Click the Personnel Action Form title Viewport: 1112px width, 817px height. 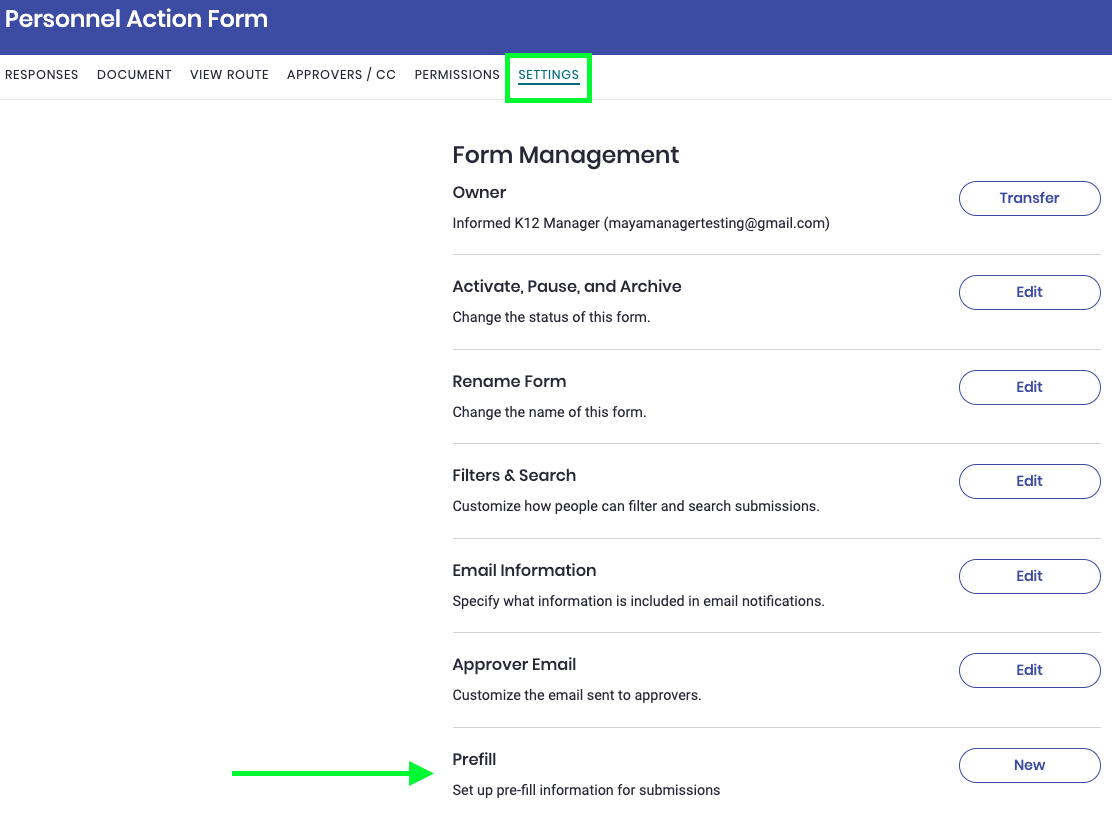point(137,19)
